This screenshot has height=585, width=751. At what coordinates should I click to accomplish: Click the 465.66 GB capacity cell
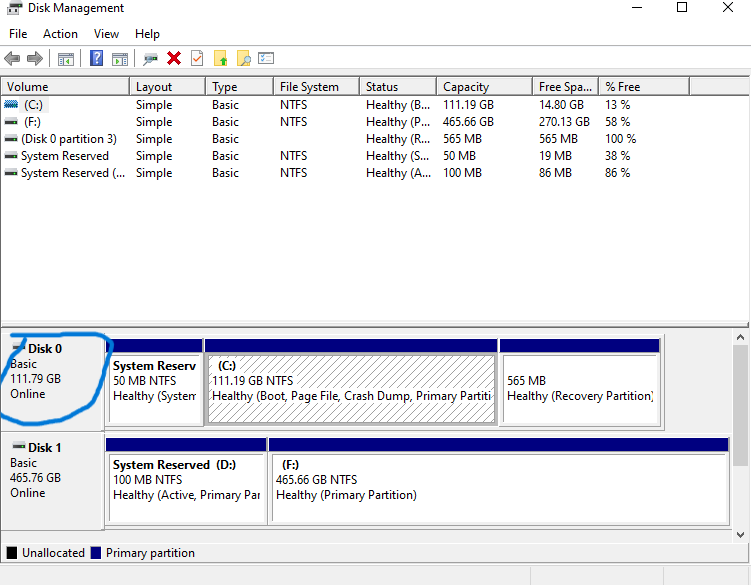pos(468,122)
